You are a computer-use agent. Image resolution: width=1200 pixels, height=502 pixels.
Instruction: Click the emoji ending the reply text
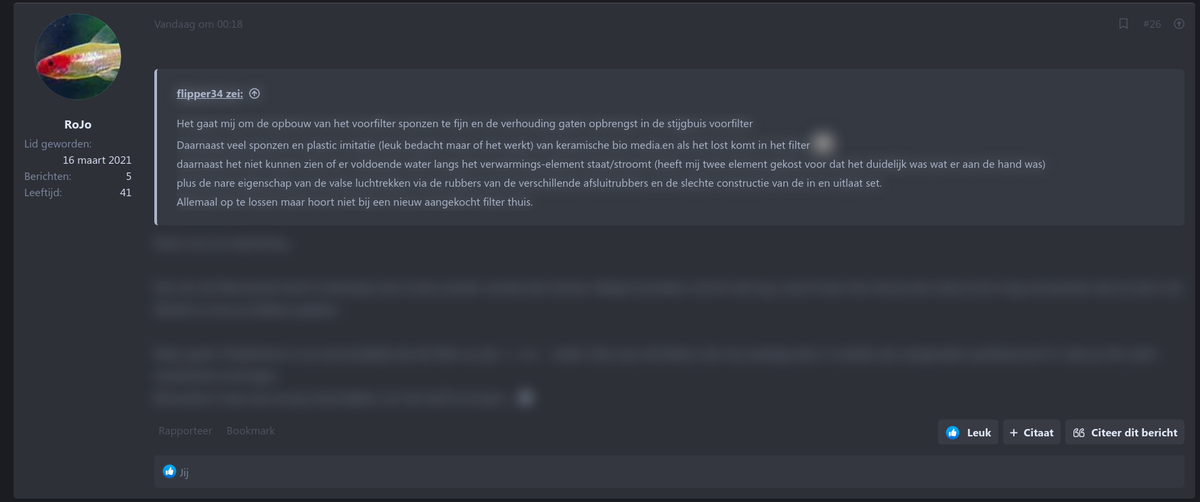click(x=526, y=397)
